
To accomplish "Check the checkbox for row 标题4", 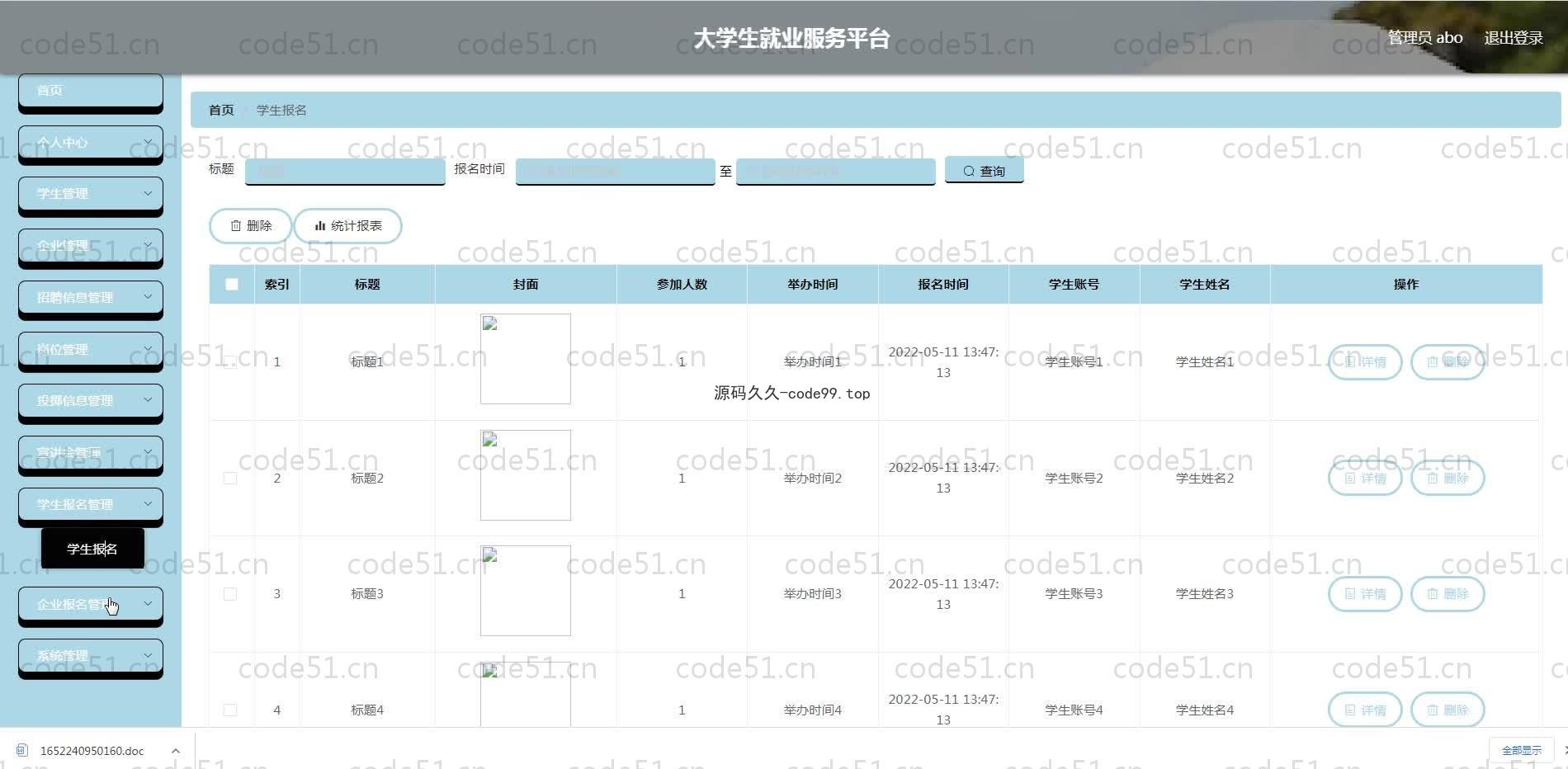I will point(230,710).
